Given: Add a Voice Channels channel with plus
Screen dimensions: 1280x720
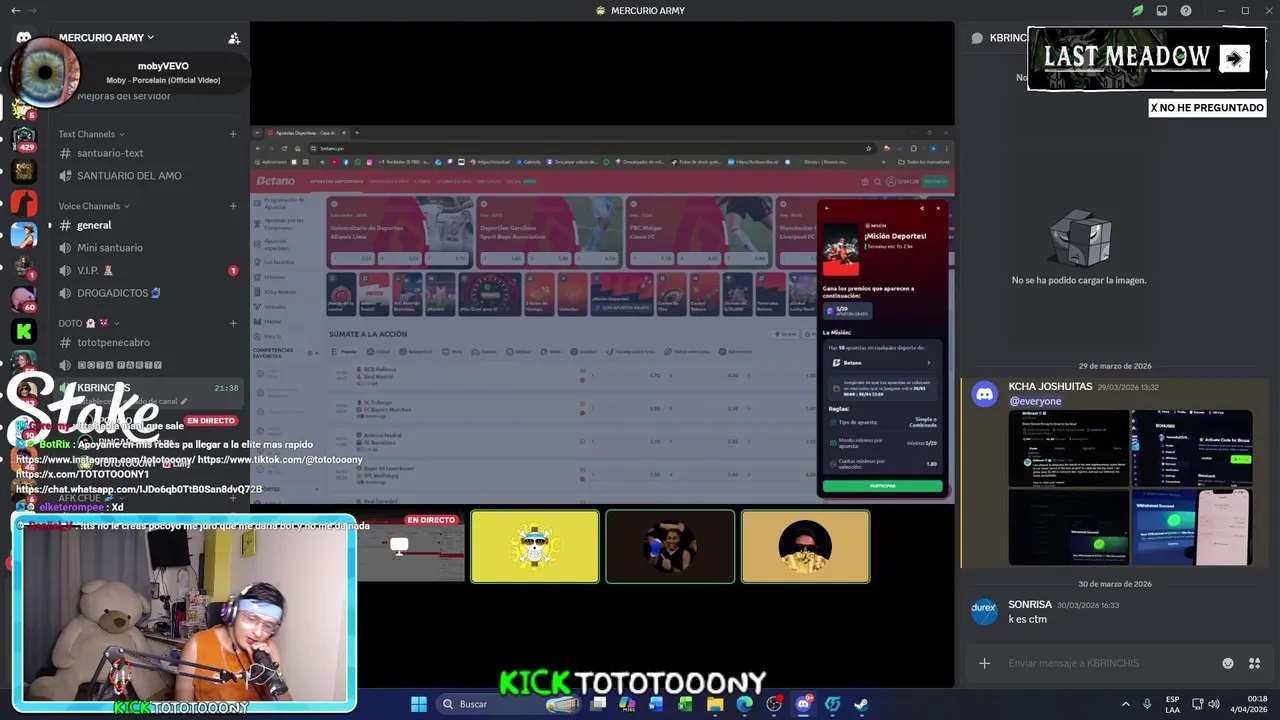Looking at the screenshot, I should click(233, 206).
